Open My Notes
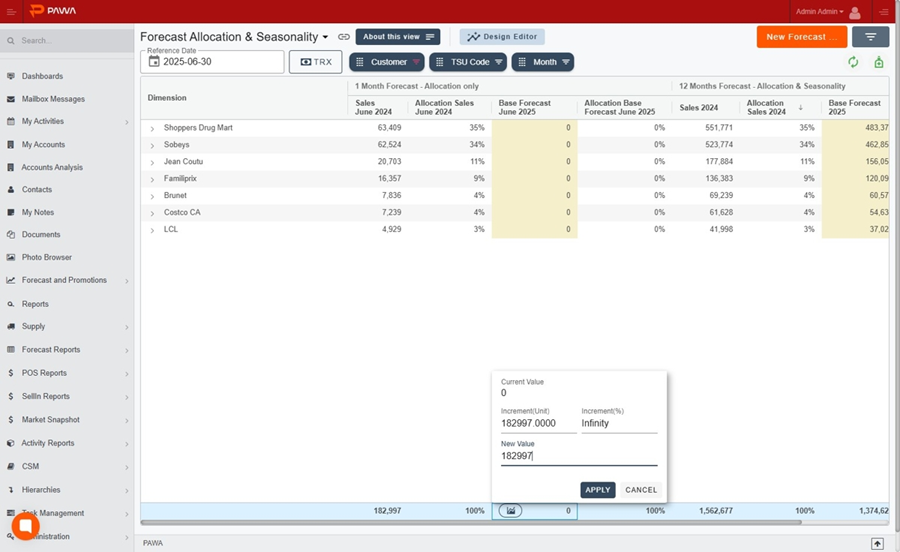 click(x=38, y=212)
